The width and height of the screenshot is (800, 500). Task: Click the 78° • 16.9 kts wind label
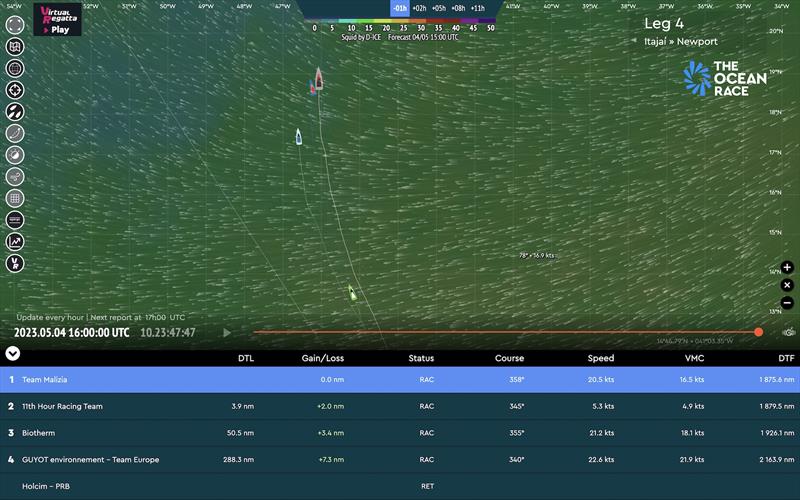[x=537, y=255]
